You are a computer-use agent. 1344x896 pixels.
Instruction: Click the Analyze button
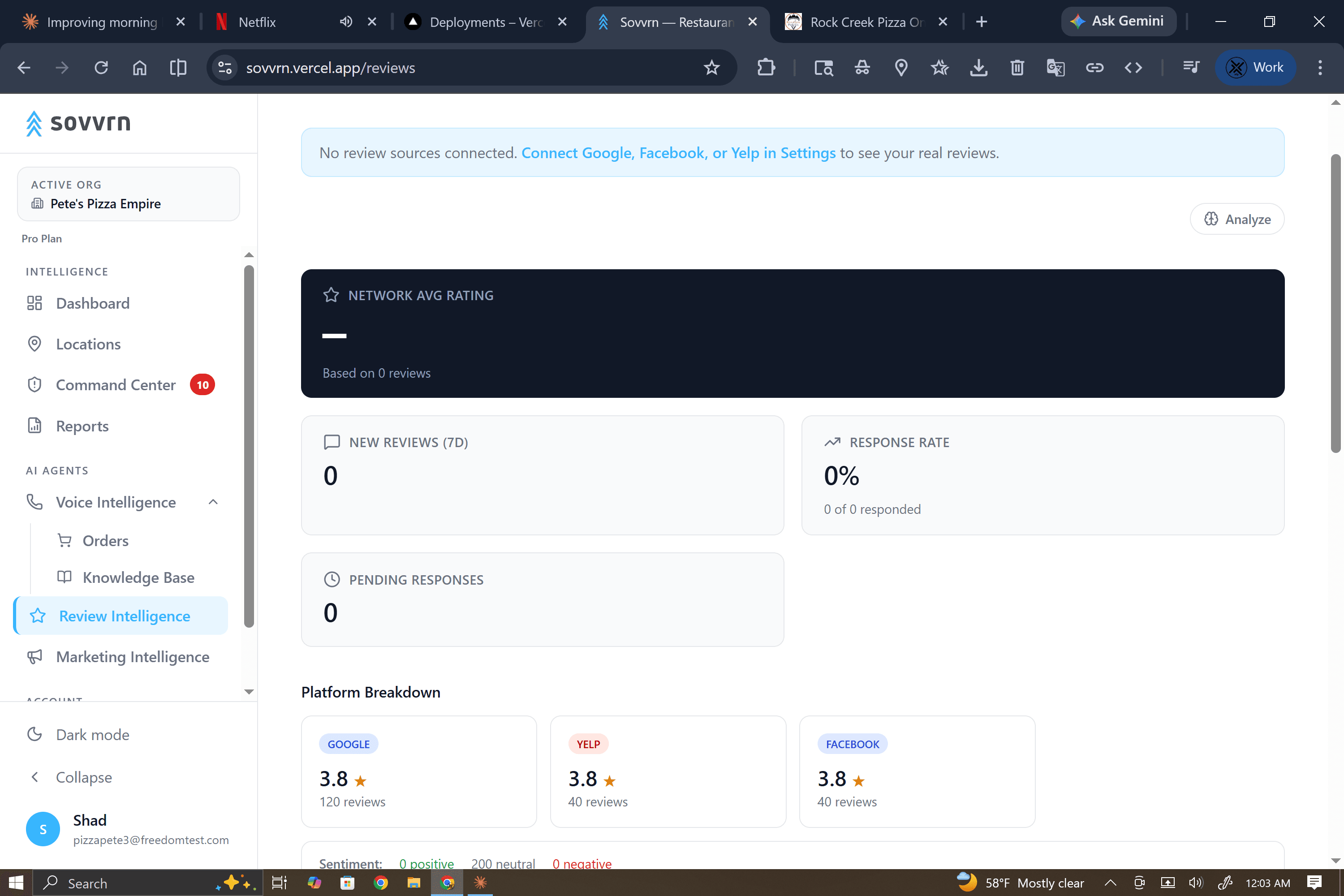point(1236,219)
